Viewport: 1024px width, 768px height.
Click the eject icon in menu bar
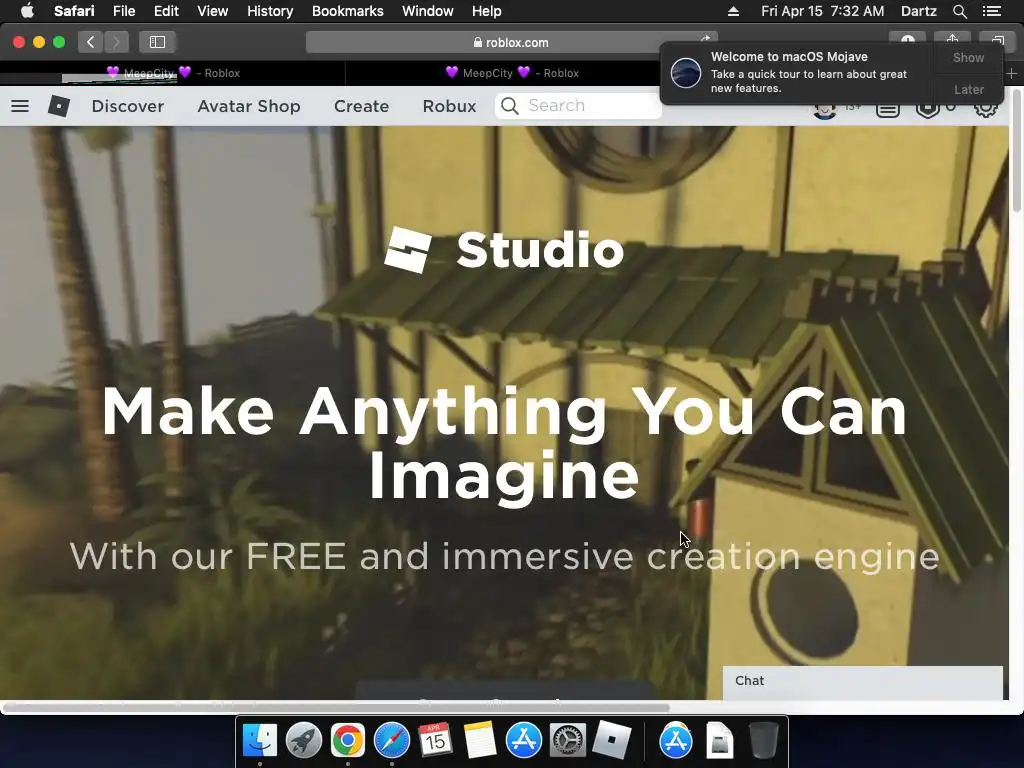pyautogui.click(x=733, y=11)
